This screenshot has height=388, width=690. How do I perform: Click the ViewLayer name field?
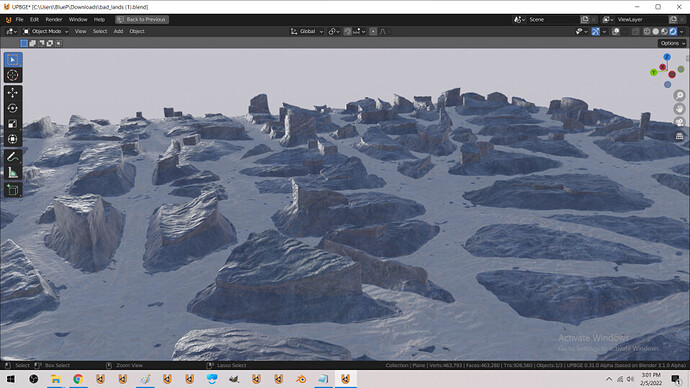[641, 19]
